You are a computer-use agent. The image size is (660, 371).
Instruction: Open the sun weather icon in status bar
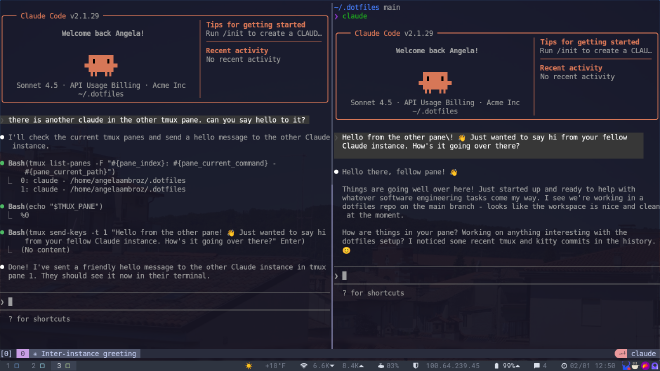tap(249, 366)
